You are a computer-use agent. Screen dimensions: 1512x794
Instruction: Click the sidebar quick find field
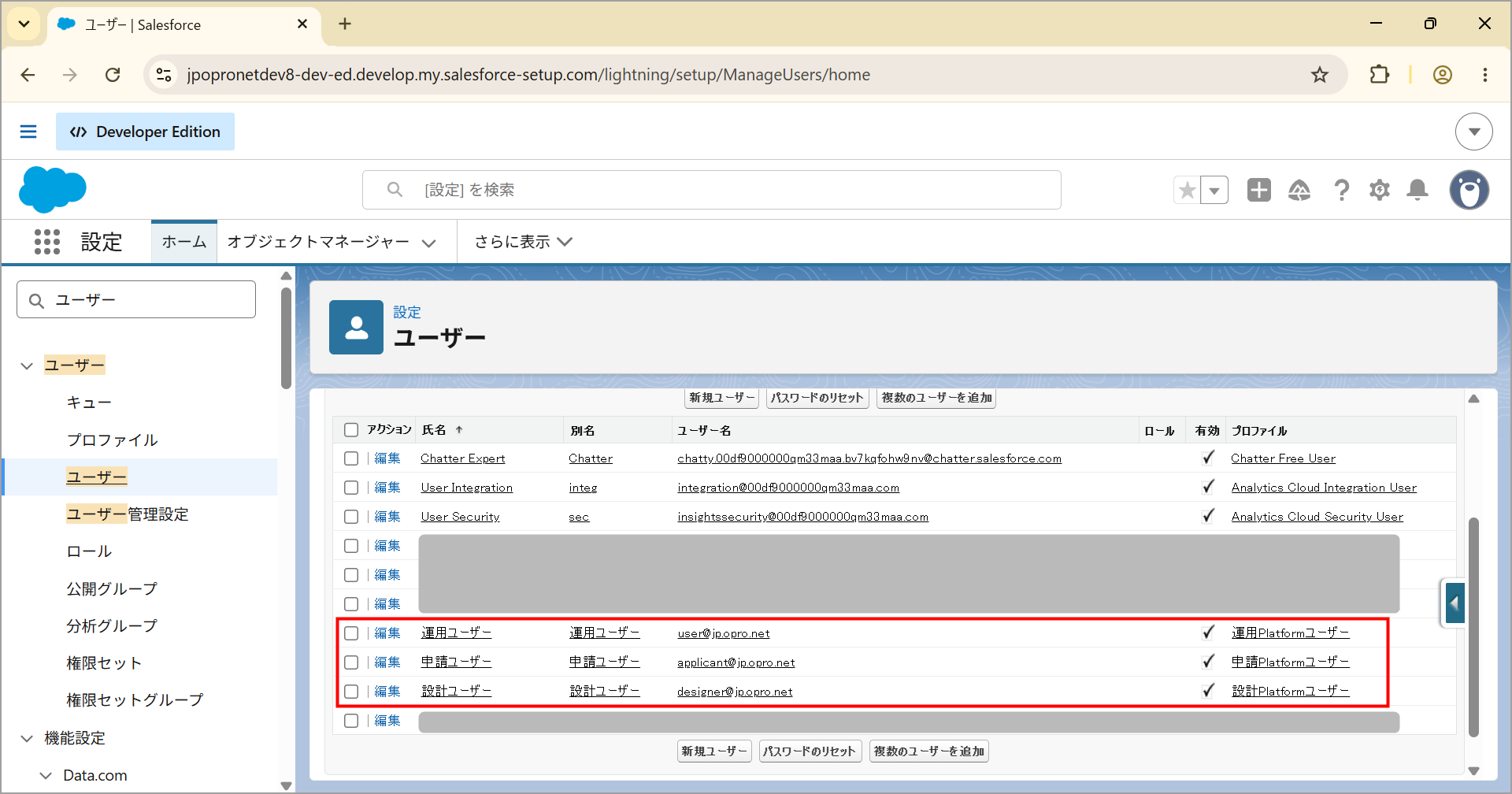(x=136, y=300)
